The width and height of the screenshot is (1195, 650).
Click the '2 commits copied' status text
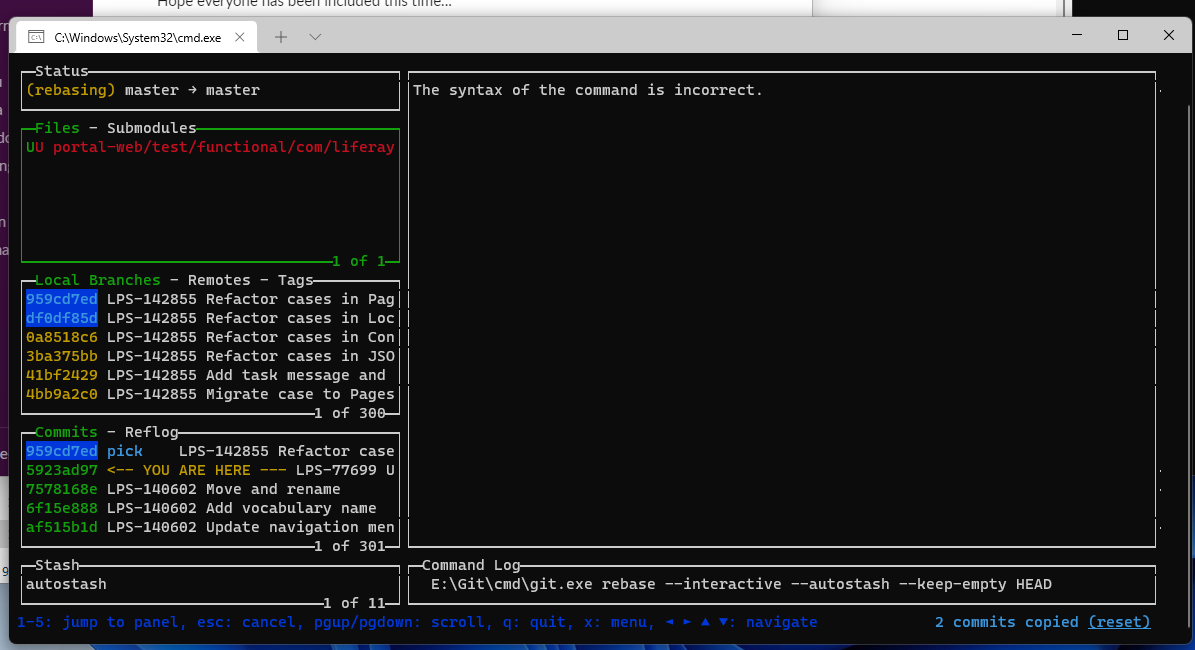1007,622
